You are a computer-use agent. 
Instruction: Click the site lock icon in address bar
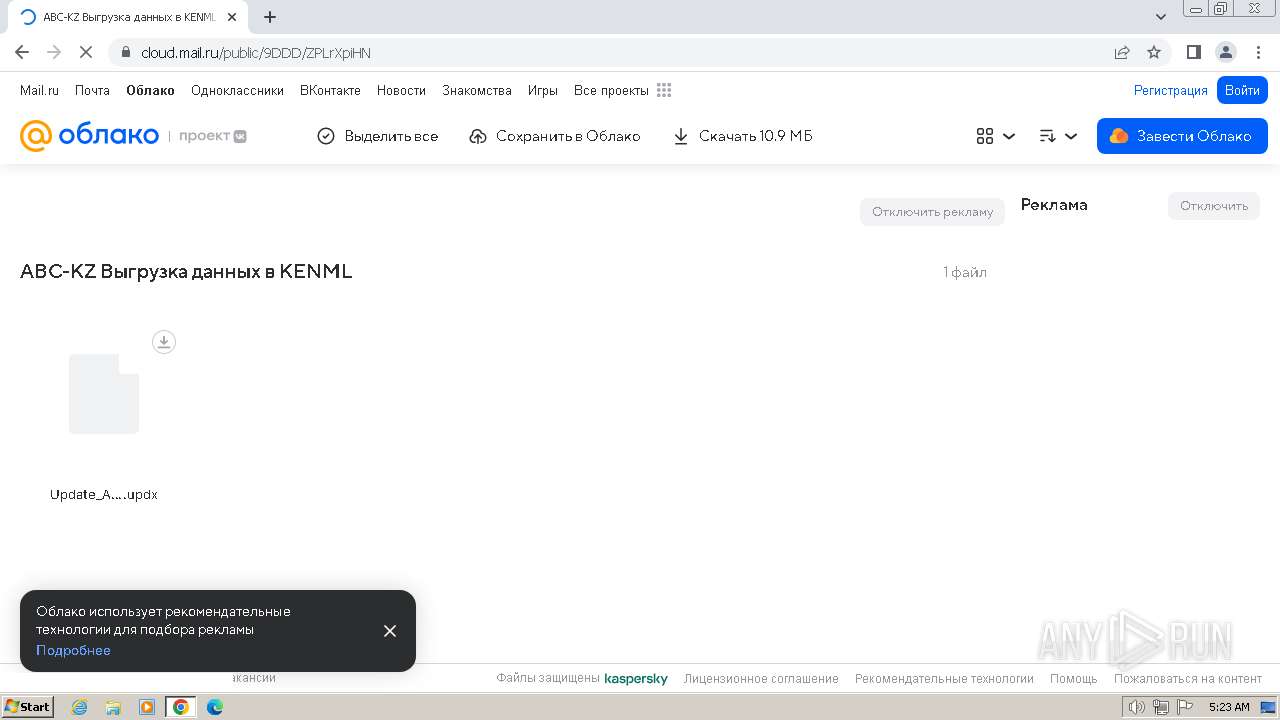[x=125, y=52]
